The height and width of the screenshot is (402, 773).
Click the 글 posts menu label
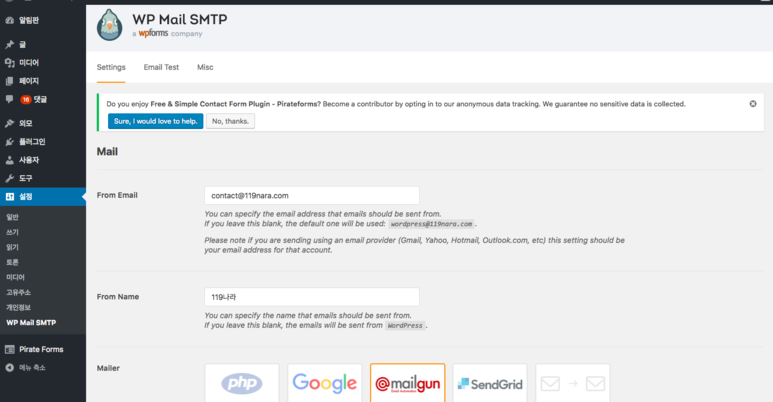[x=22, y=44]
